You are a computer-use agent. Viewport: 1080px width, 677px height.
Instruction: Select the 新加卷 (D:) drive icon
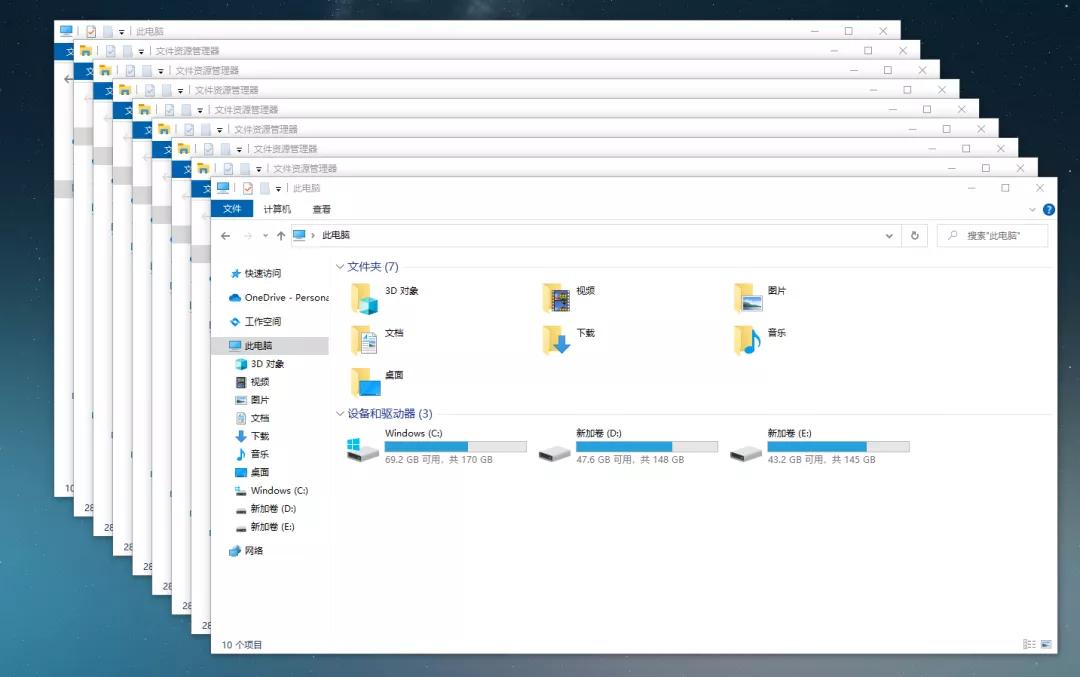pos(554,453)
